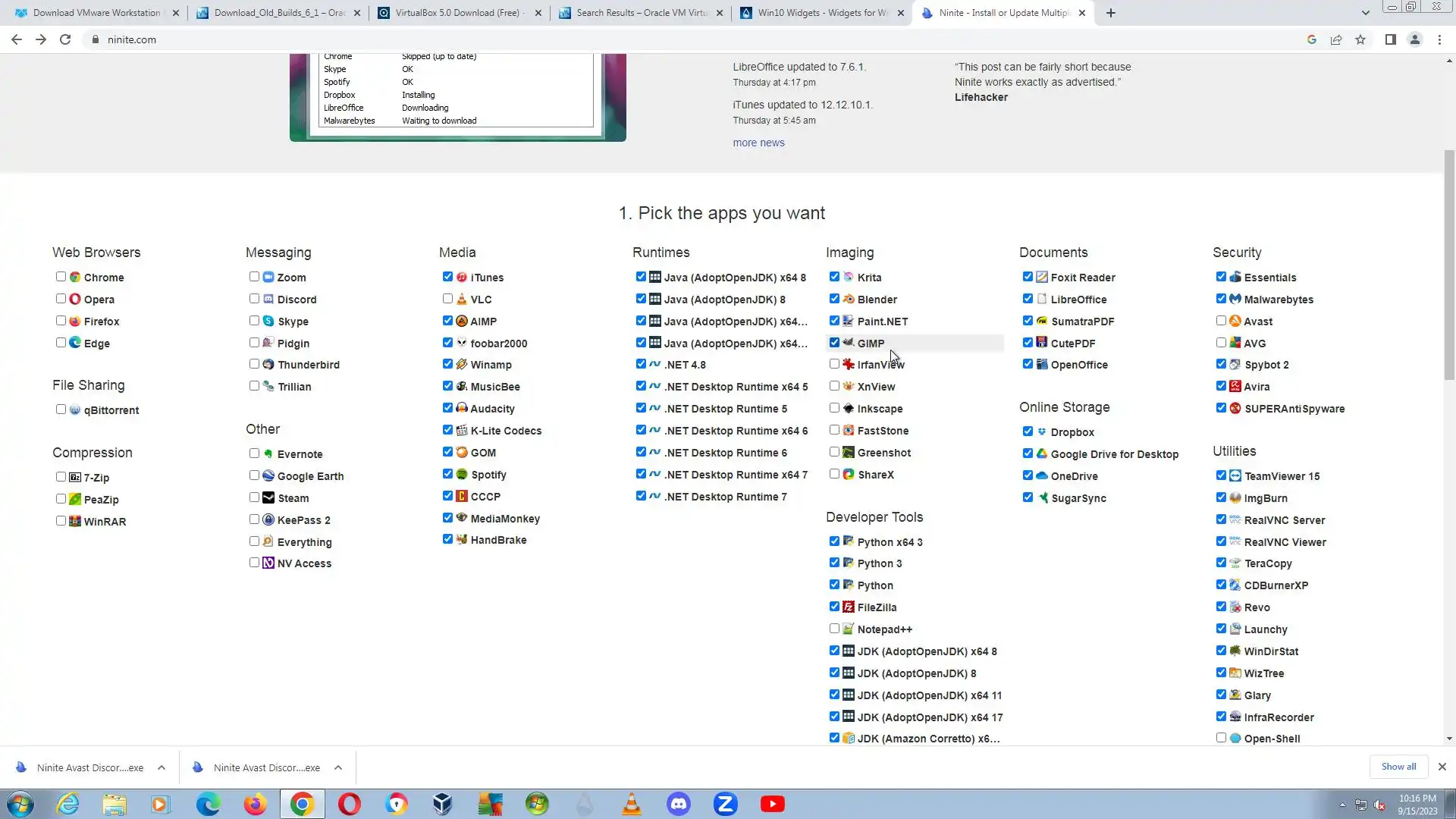Click the bookmark star icon
The image size is (1456, 819).
point(1360,39)
